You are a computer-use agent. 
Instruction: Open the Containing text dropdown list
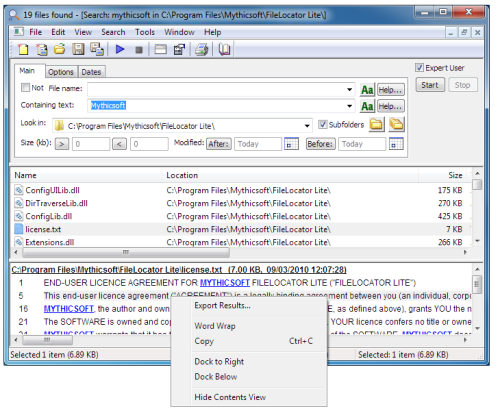(349, 106)
